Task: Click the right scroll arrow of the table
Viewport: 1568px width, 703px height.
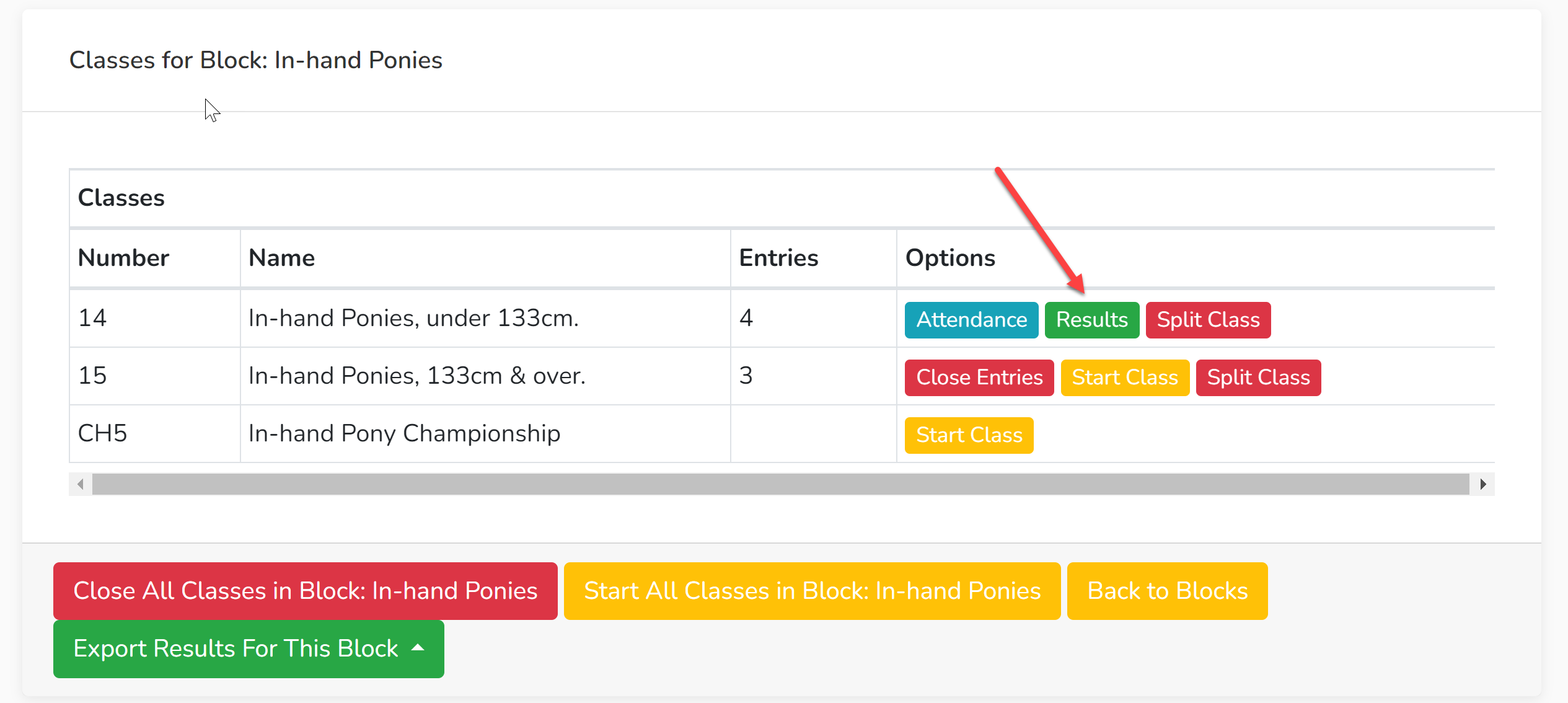Action: tap(1483, 484)
